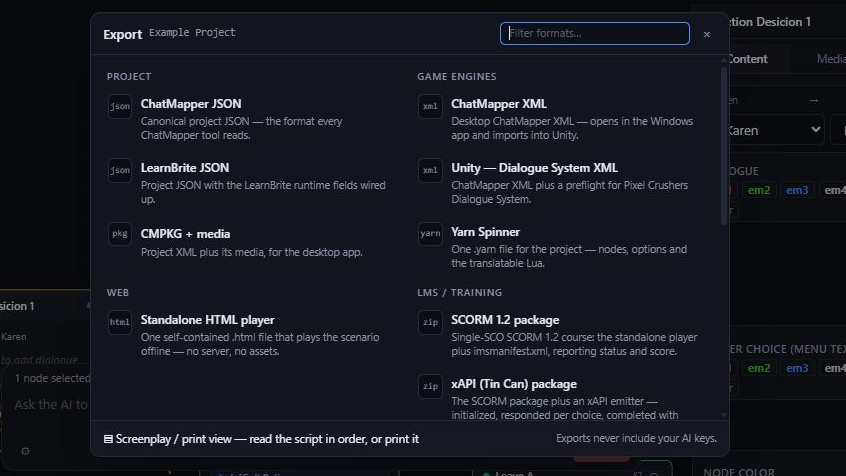This screenshot has height=476, width=846.
Task: Click the yarn icon beside Yarn Spinner
Action: pyautogui.click(x=430, y=234)
